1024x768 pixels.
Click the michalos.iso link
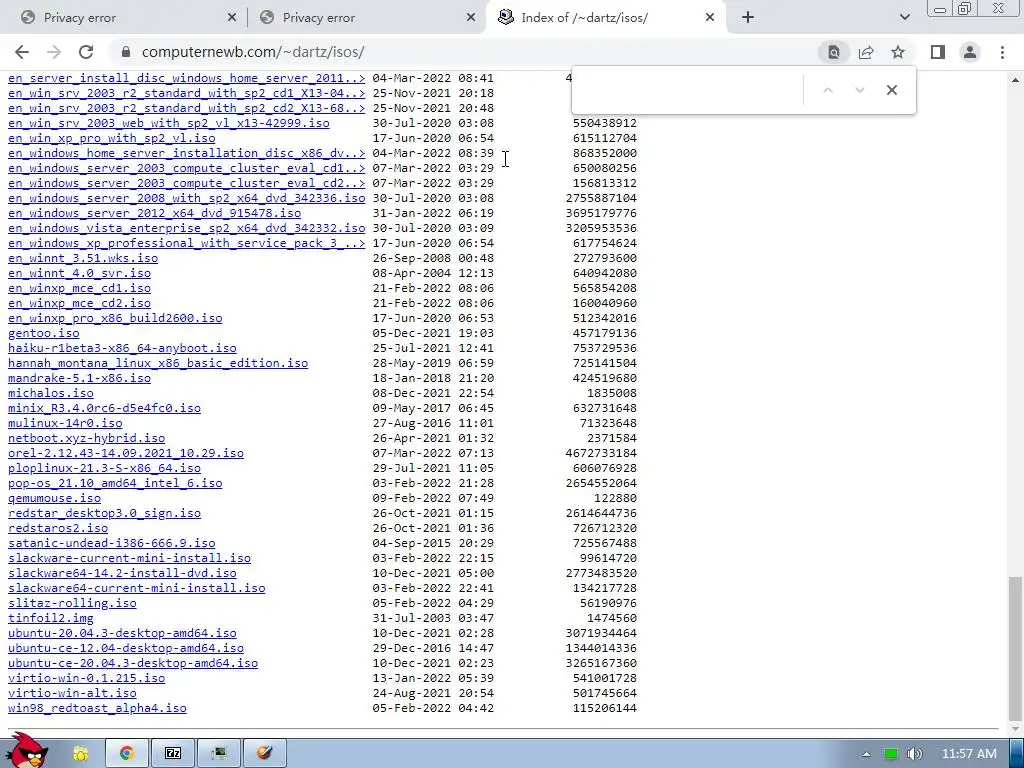[51, 393]
